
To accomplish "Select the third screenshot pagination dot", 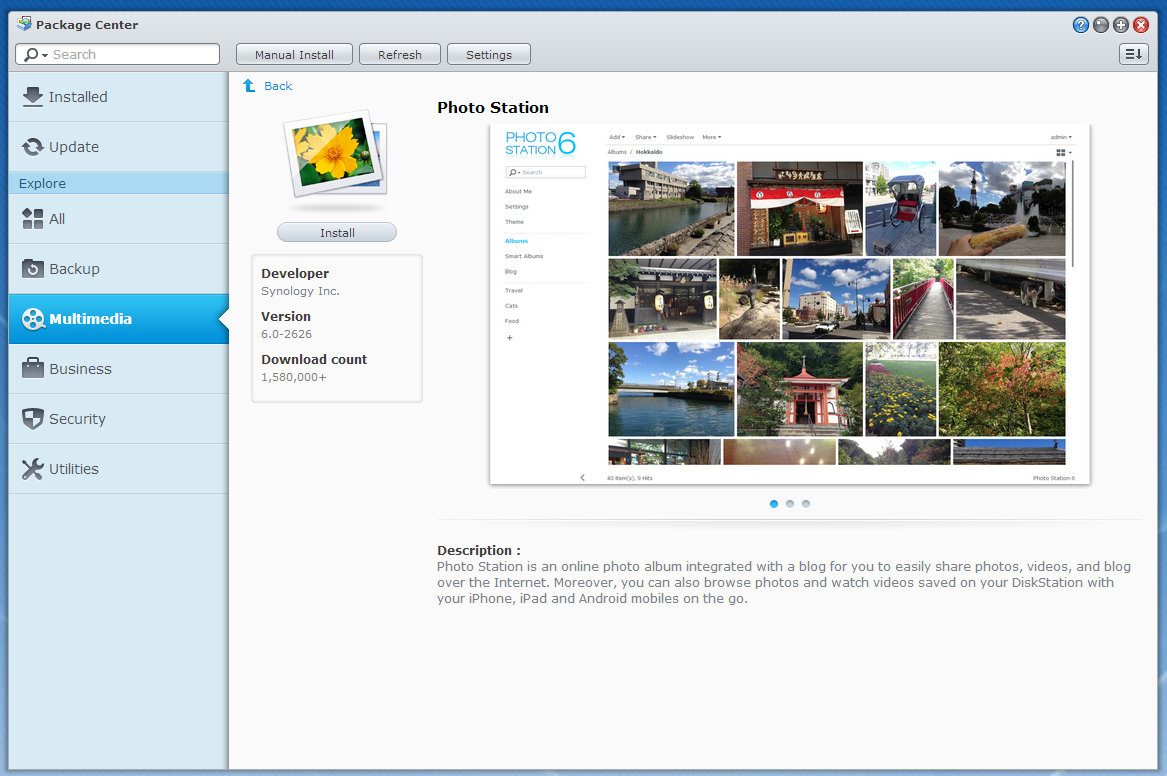I will click(806, 504).
